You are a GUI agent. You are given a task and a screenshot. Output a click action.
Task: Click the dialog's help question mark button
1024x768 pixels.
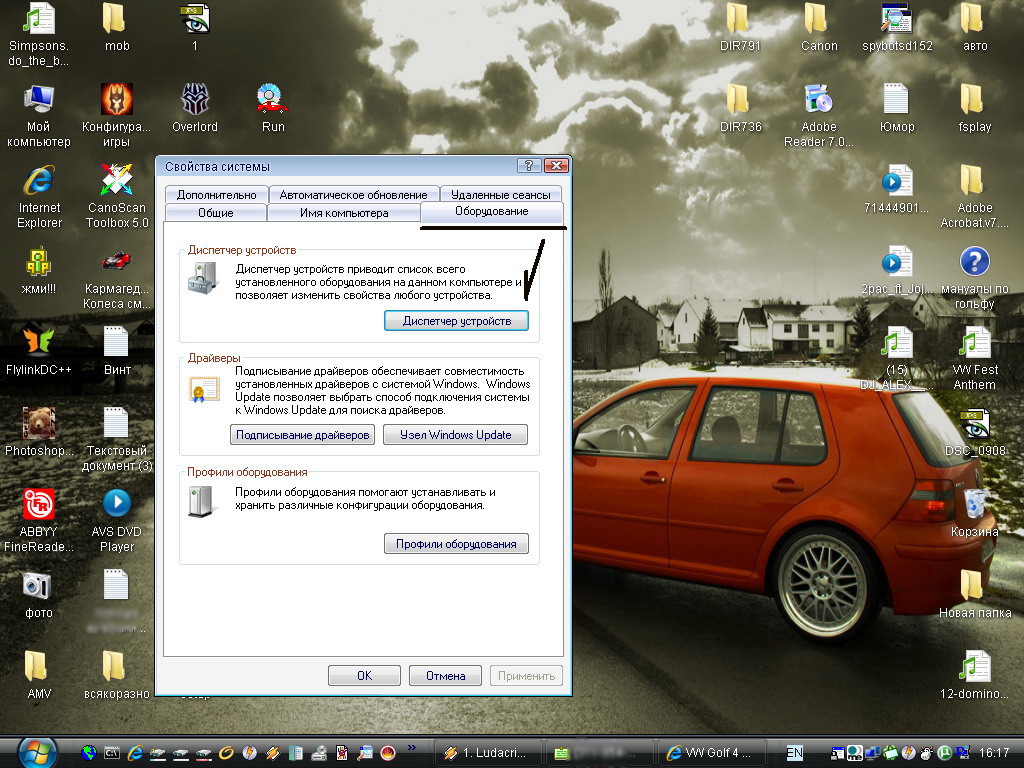point(529,166)
